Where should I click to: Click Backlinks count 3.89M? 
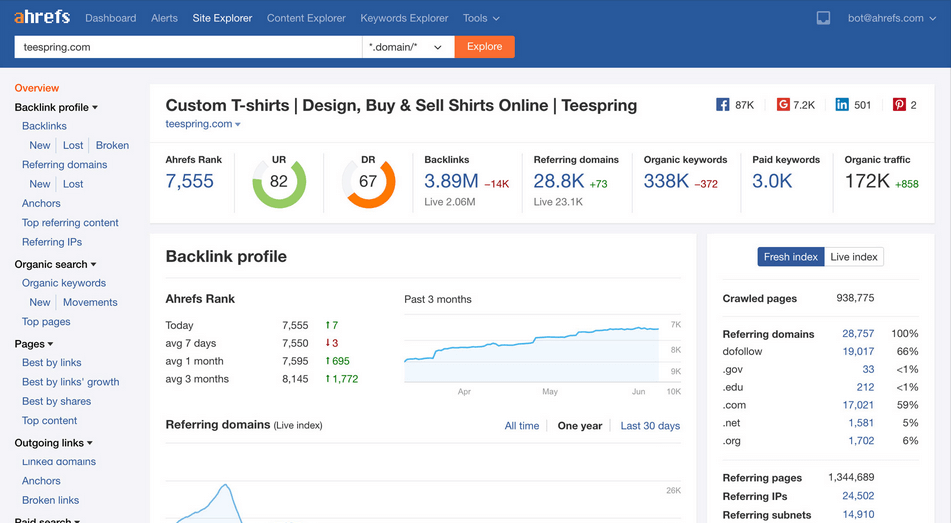tap(451, 181)
